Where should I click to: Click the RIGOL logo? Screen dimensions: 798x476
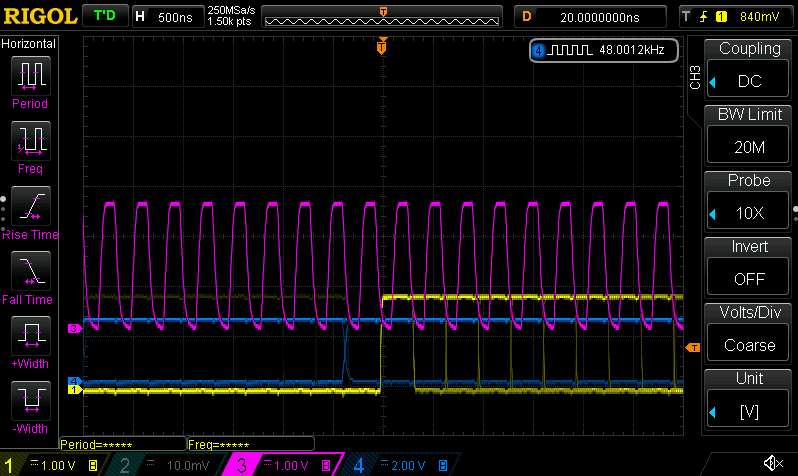[38, 16]
